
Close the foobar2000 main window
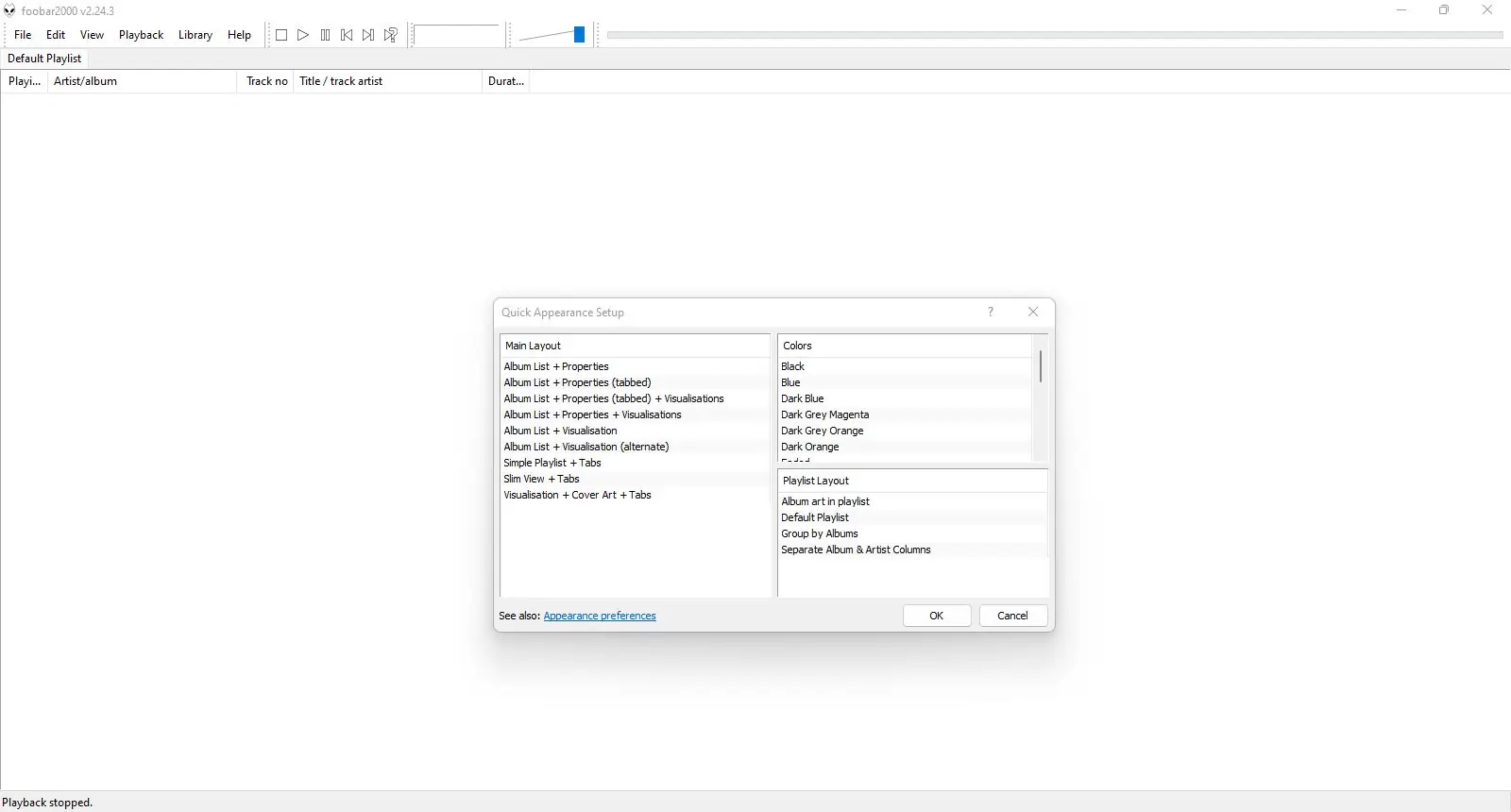[x=1487, y=10]
